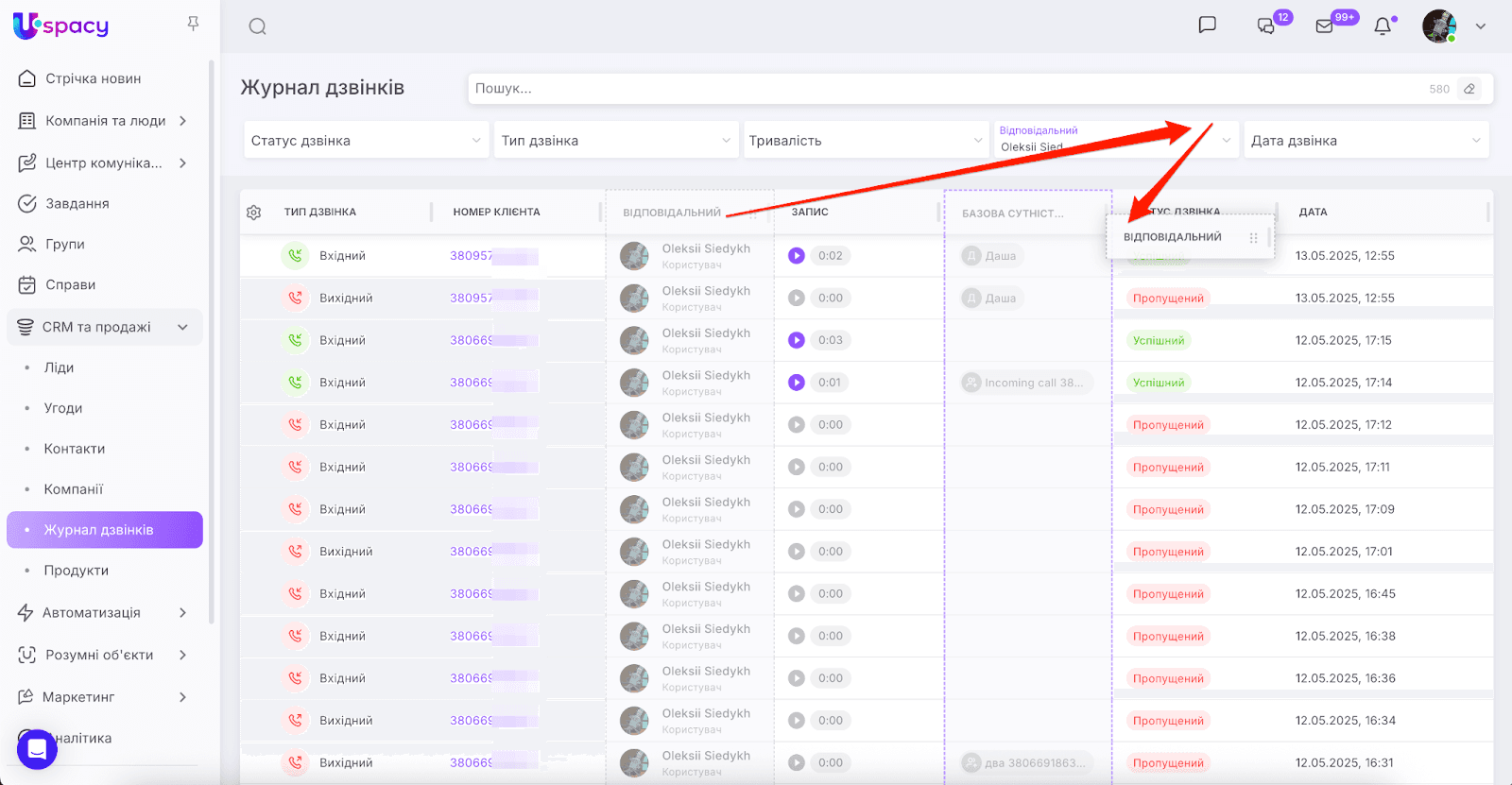Click the single speech bubble icon
Image resolution: width=1512 pixels, height=785 pixels.
click(1207, 26)
